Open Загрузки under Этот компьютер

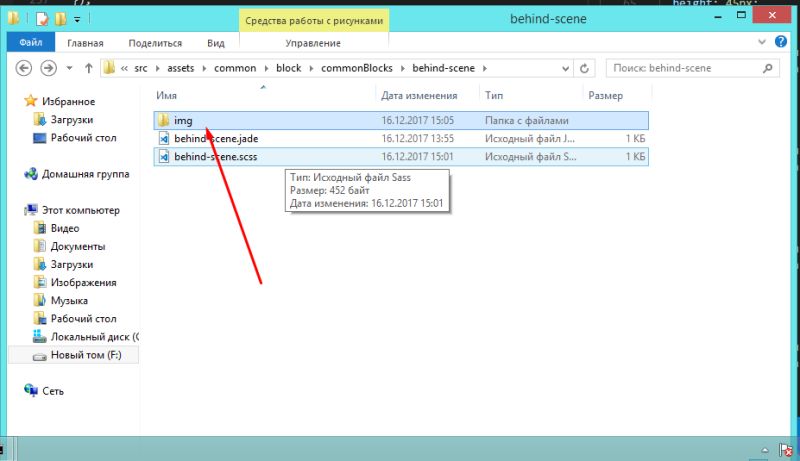click(71, 265)
